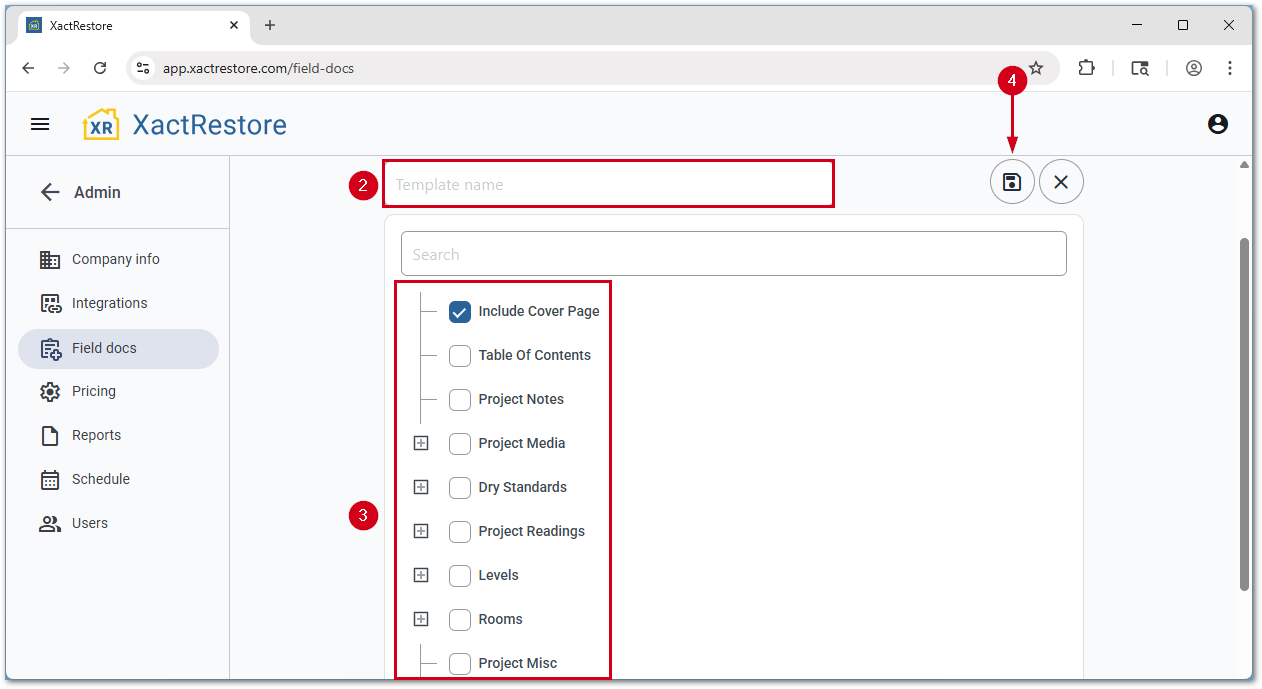Viewport: 1262px width, 689px height.
Task: Go to the Integrations admin page
Action: pyautogui.click(x=109, y=303)
